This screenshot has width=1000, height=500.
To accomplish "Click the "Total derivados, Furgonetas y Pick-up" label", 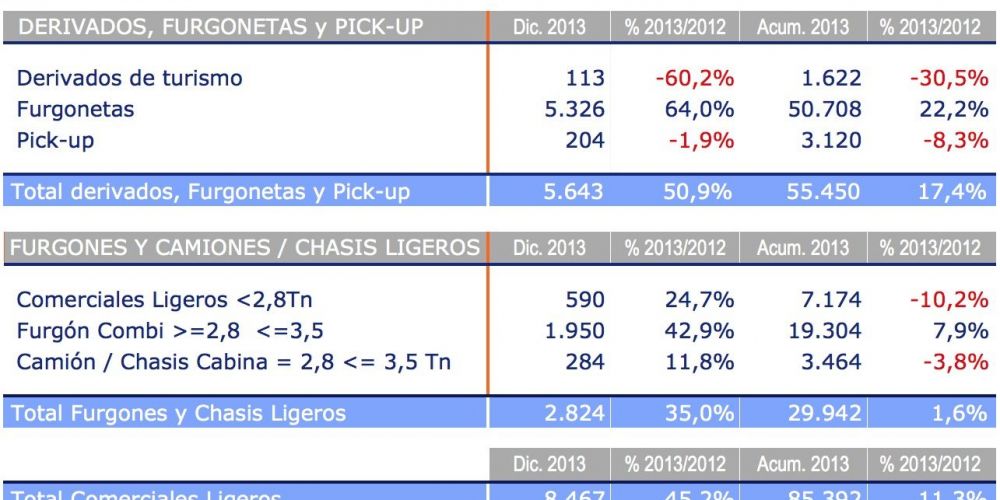I will pos(213,192).
